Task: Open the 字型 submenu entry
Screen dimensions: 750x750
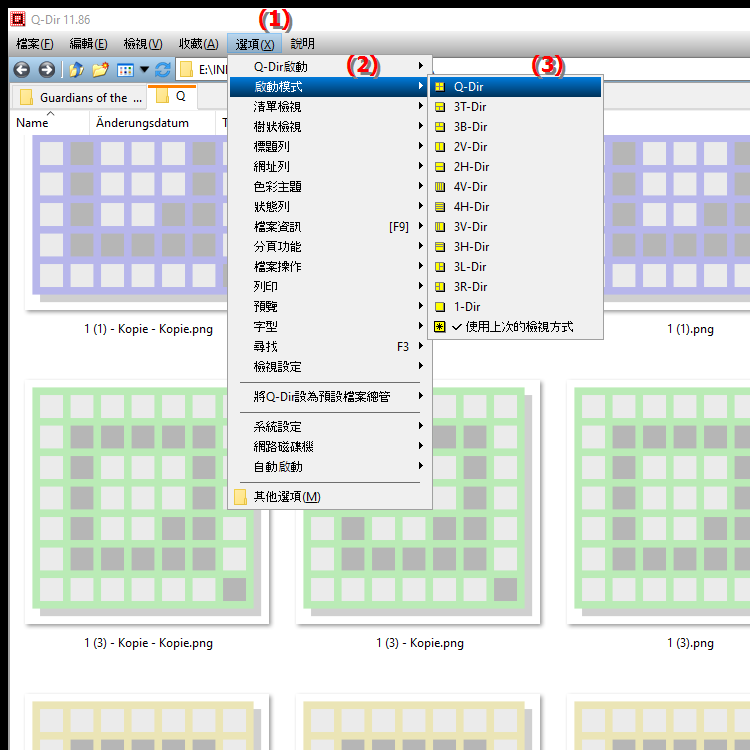Action: (330, 327)
